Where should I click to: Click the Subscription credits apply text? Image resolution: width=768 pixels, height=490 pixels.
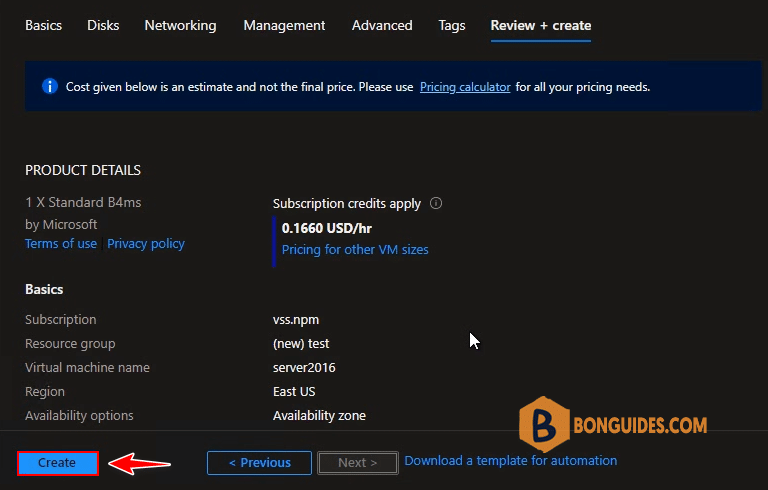346,203
